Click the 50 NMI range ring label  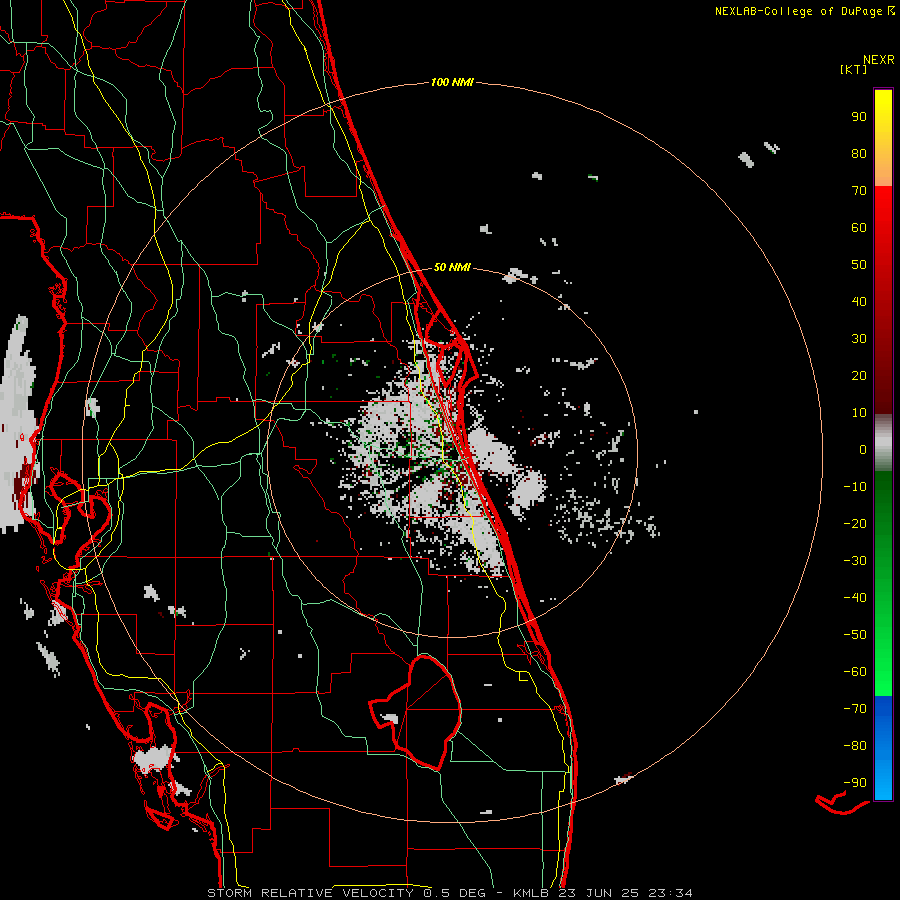tap(452, 267)
